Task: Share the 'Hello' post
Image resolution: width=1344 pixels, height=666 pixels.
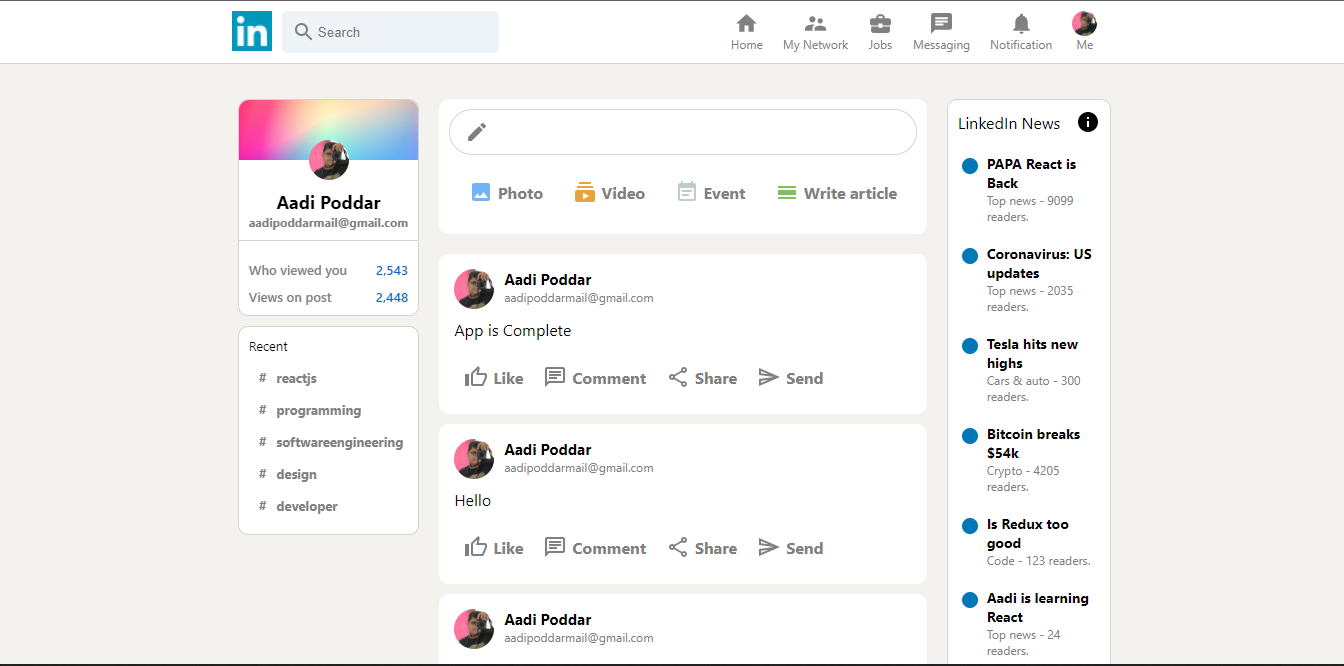Action: [x=702, y=548]
